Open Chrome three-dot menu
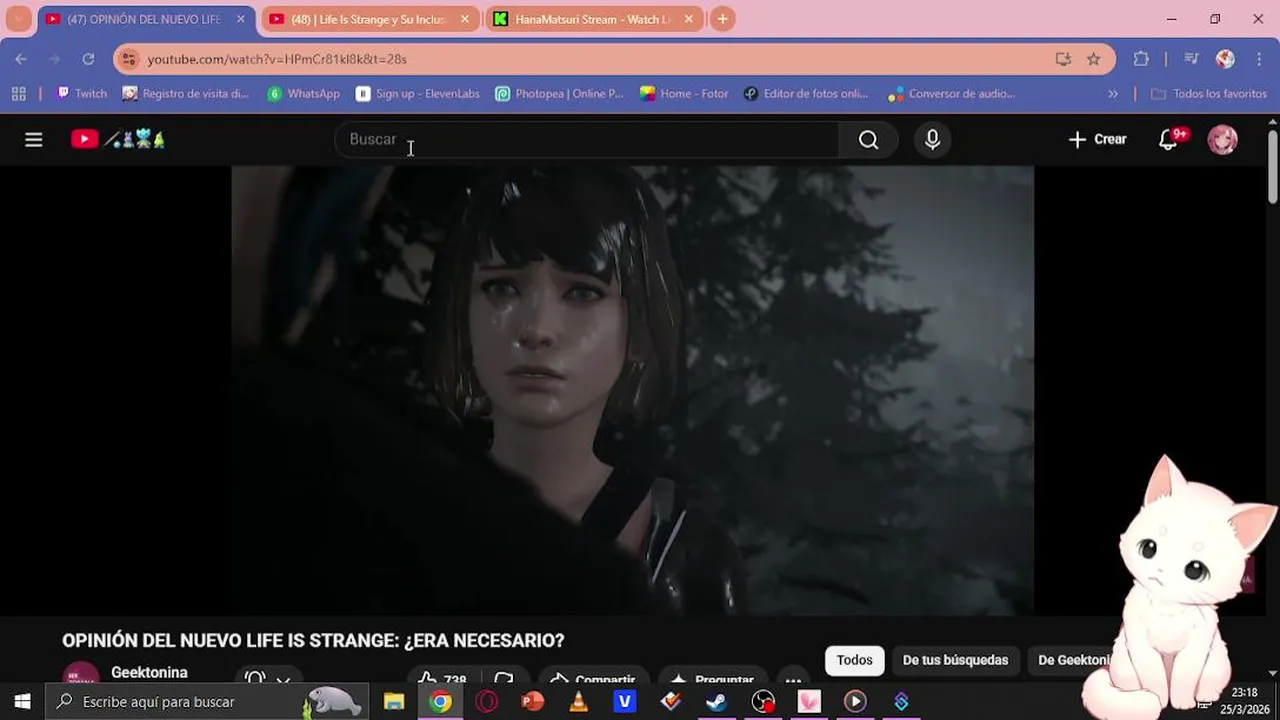The image size is (1280, 720). point(1259,59)
